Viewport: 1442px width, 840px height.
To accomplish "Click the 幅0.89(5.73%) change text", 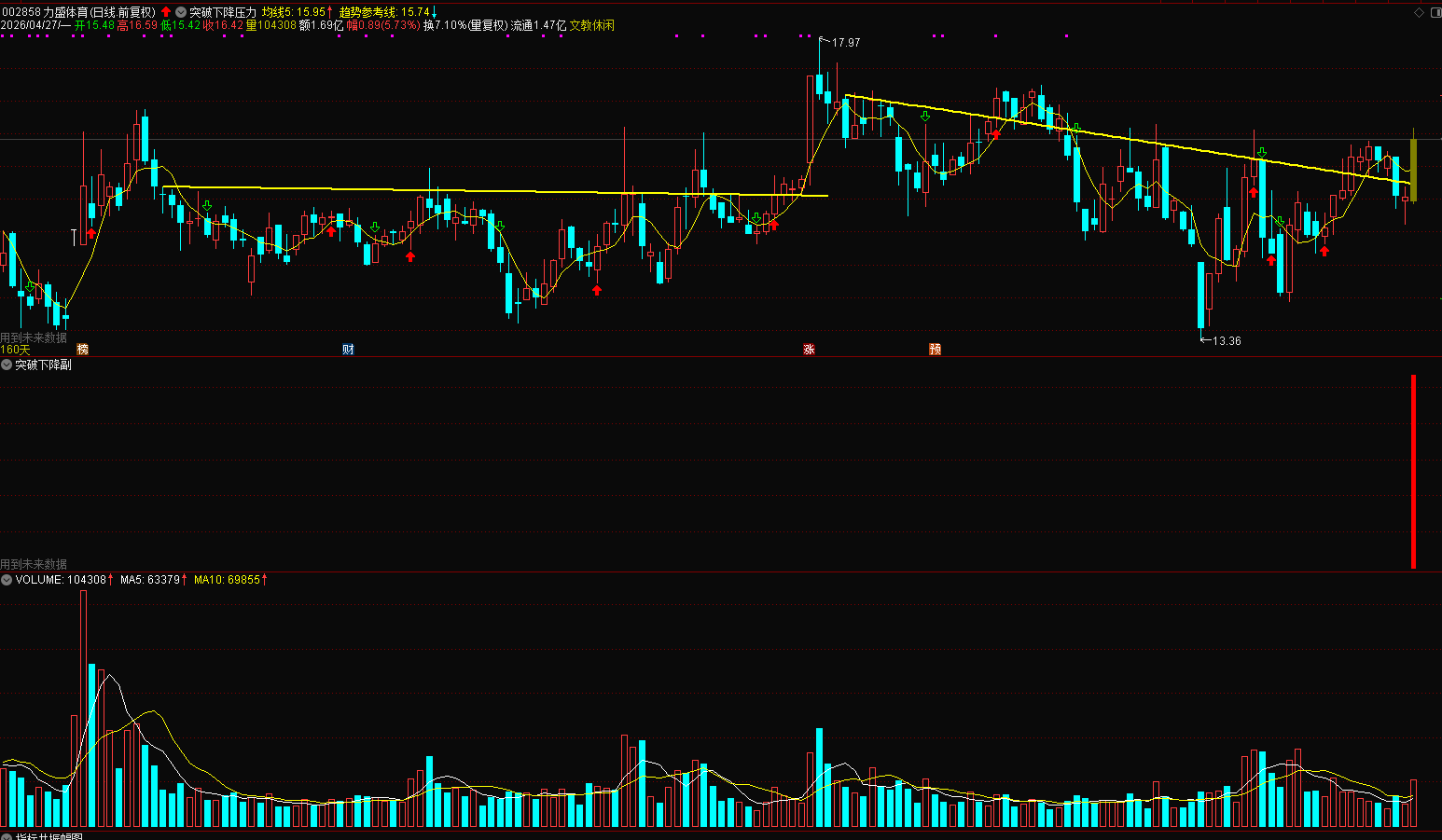I will pyautogui.click(x=383, y=25).
